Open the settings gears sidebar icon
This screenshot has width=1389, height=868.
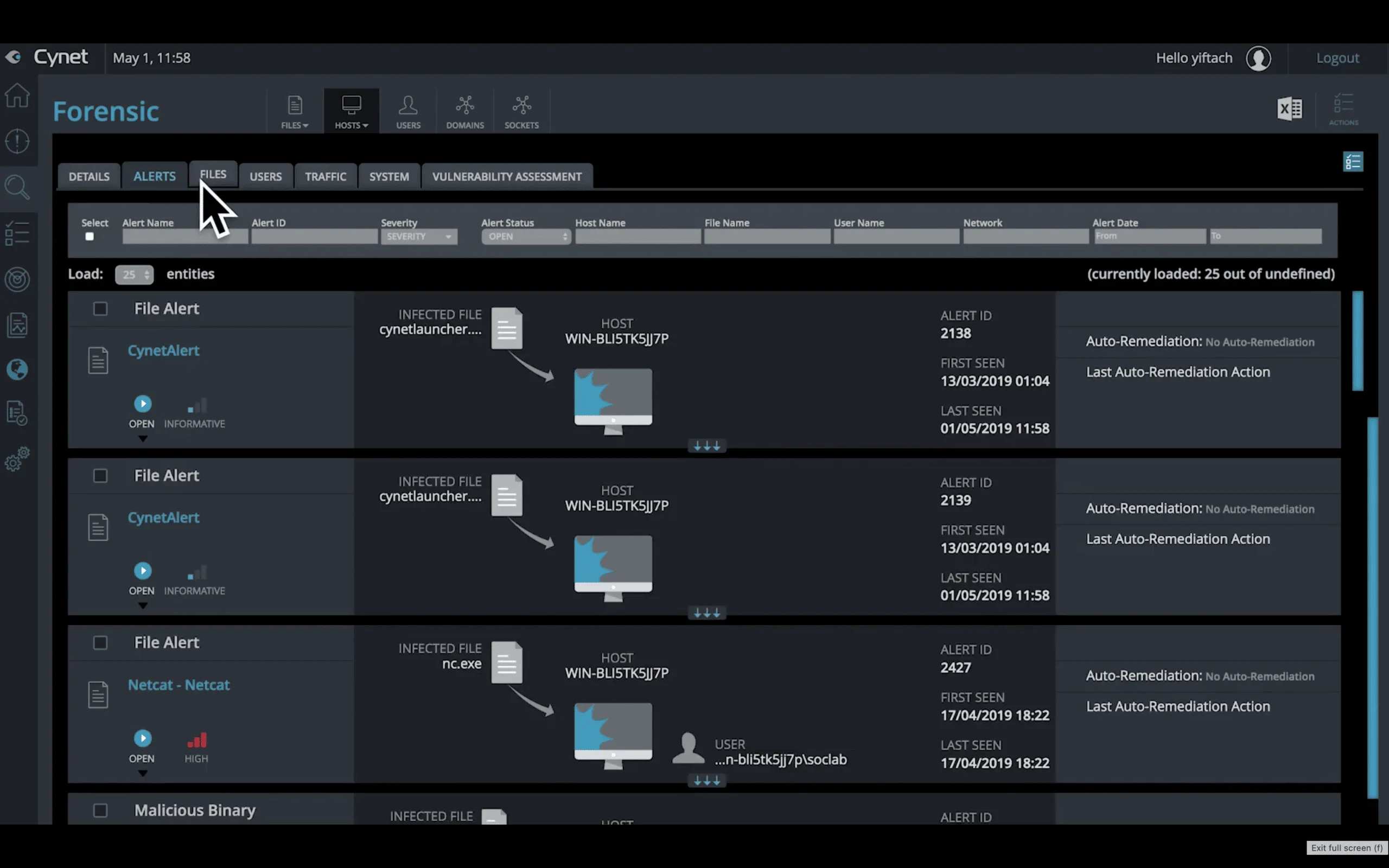coord(17,459)
